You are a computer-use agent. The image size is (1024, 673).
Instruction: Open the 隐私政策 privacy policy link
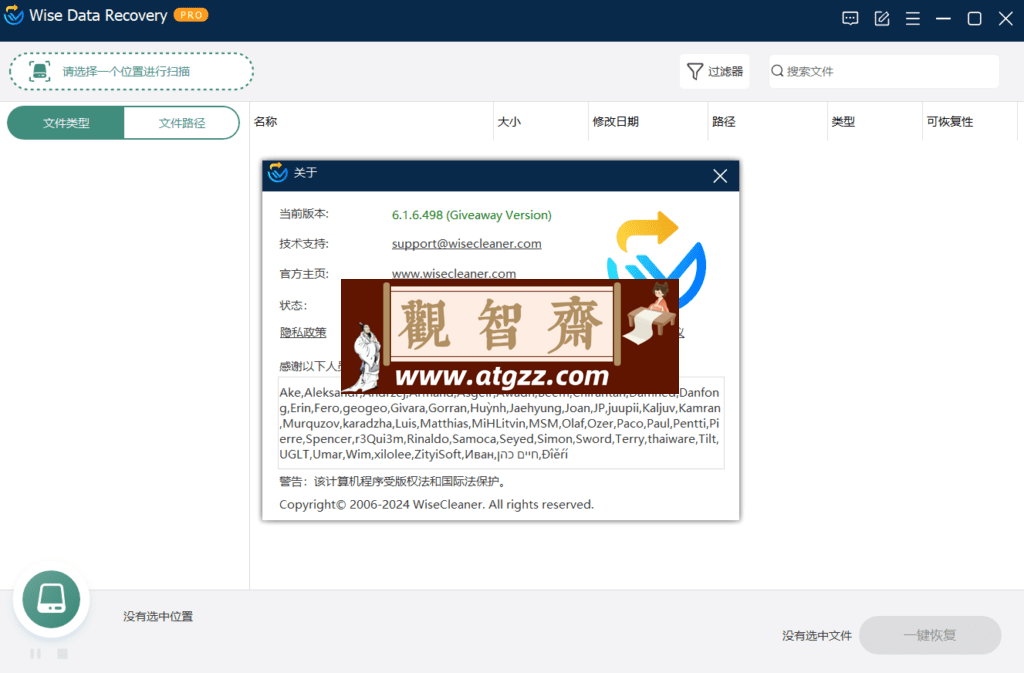(303, 332)
